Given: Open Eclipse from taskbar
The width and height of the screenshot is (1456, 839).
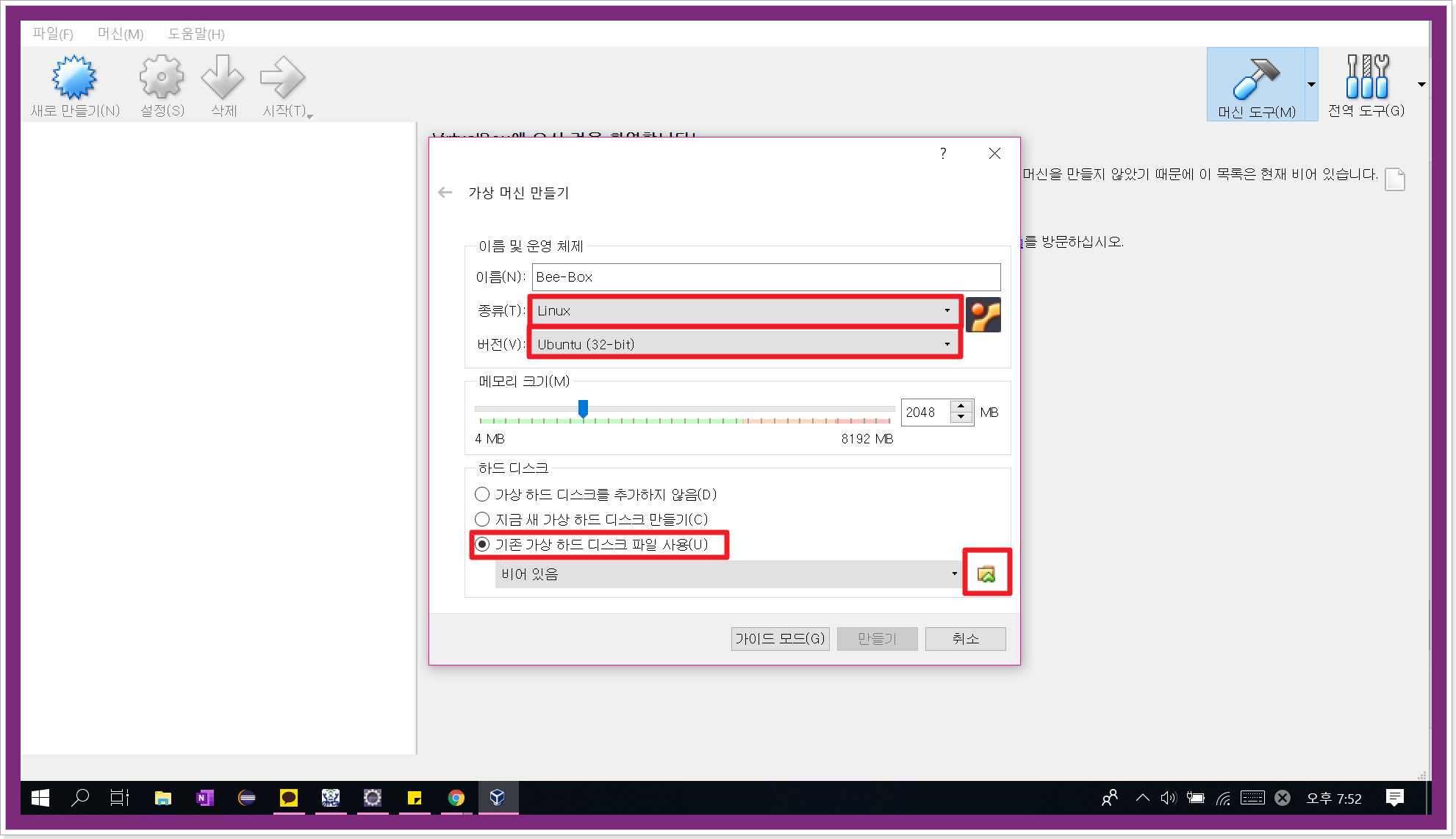Looking at the screenshot, I should coord(247,798).
